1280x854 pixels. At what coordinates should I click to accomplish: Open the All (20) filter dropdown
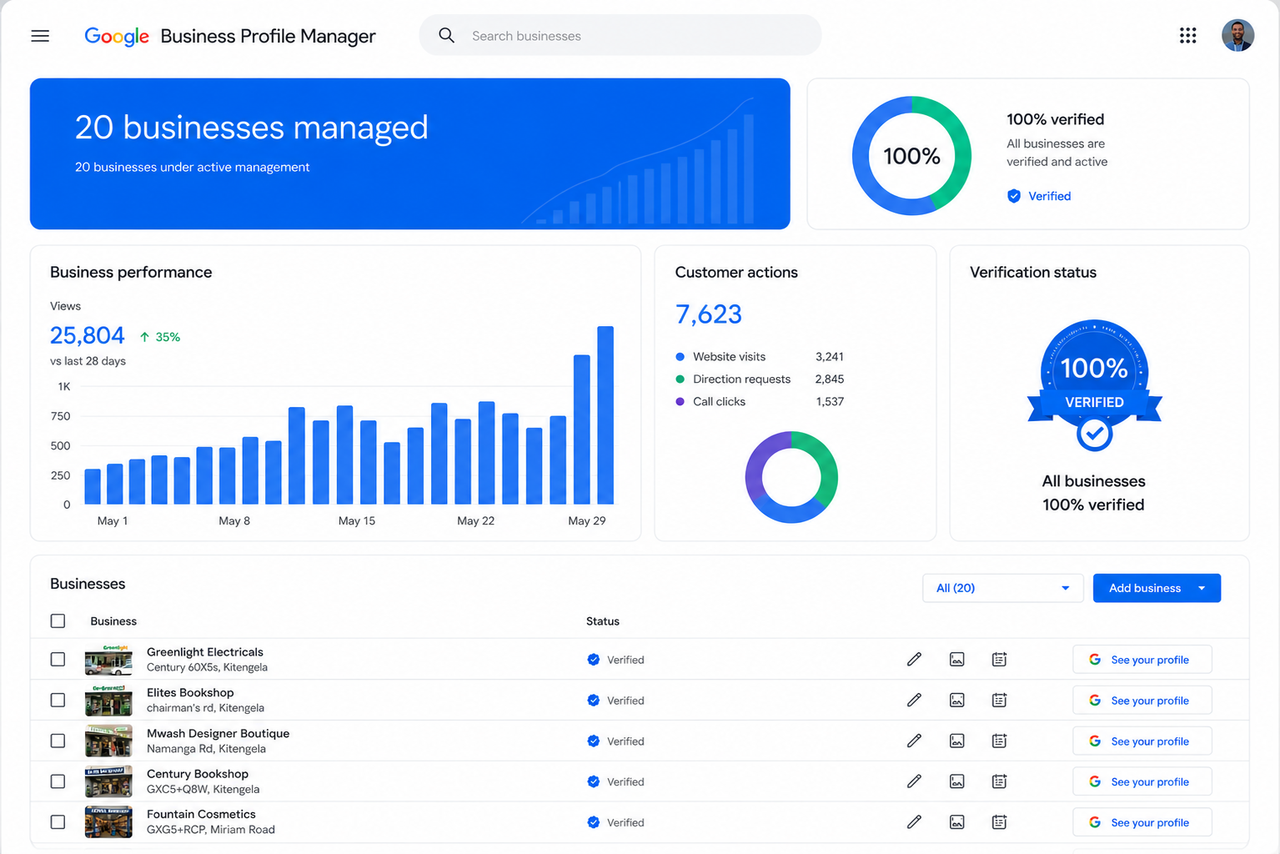(1003, 588)
